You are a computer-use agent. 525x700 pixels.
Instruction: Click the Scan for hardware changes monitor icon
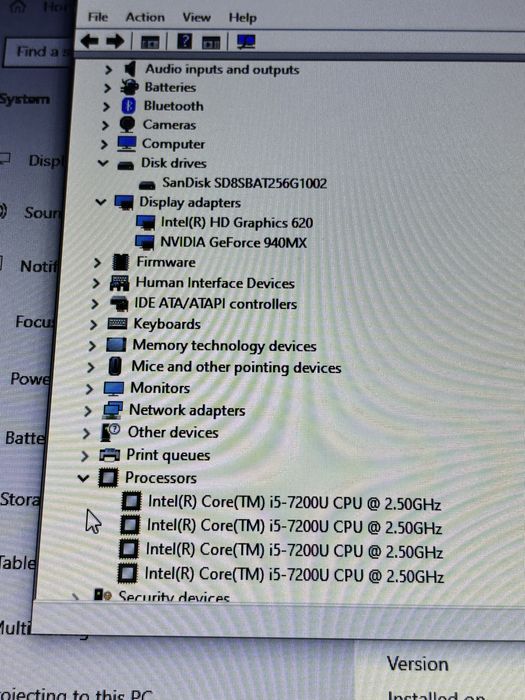pos(246,42)
